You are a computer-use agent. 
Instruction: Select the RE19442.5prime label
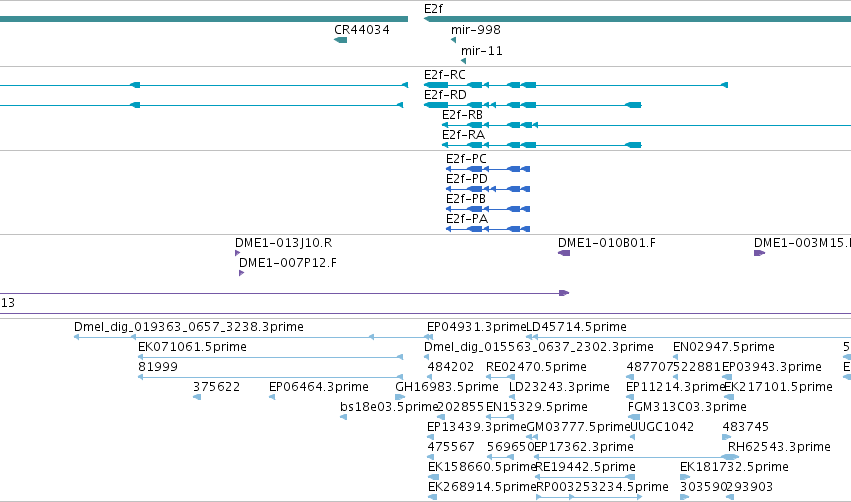coord(586,468)
